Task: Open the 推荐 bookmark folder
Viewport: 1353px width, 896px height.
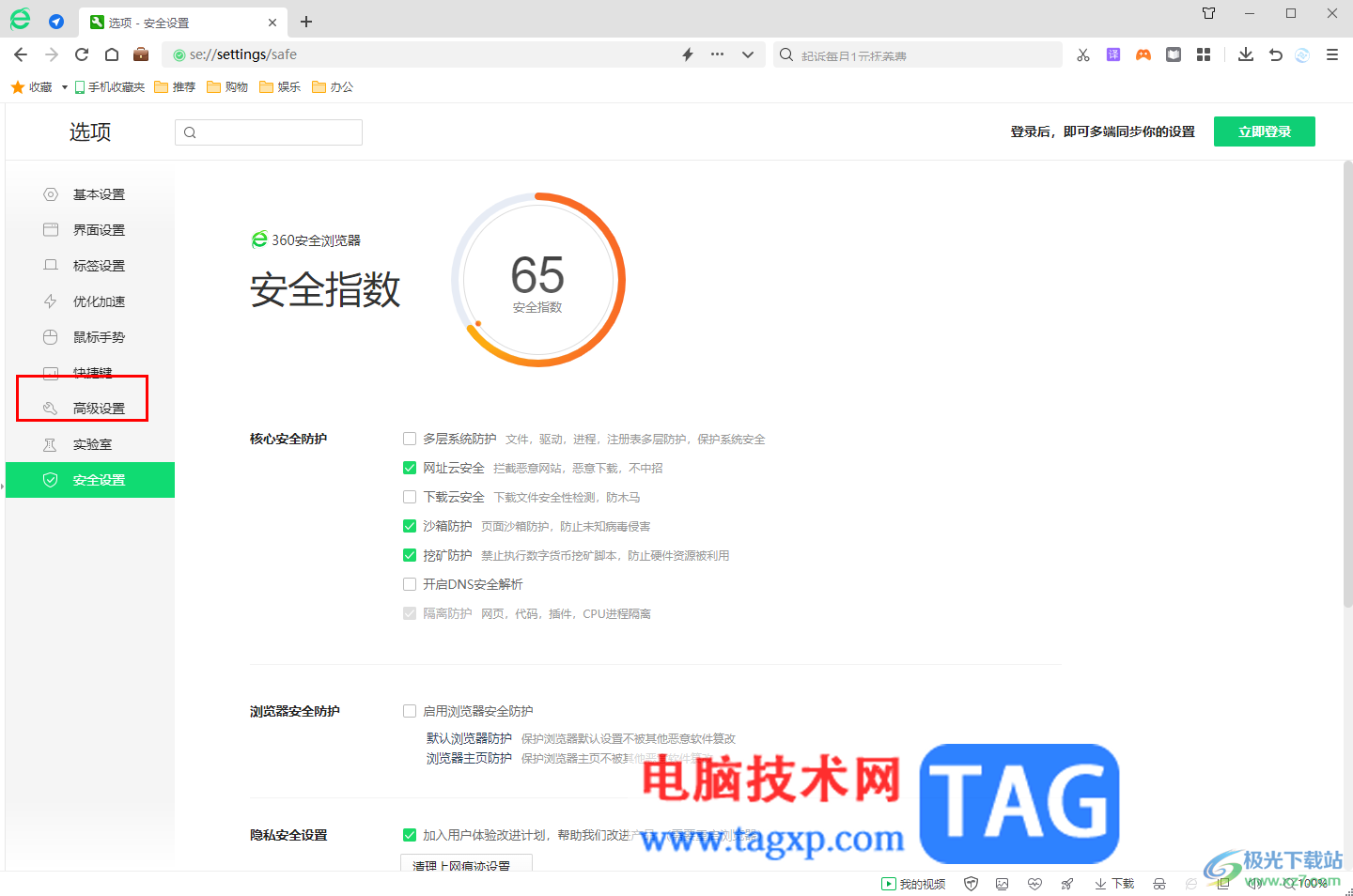Action: 175,87
